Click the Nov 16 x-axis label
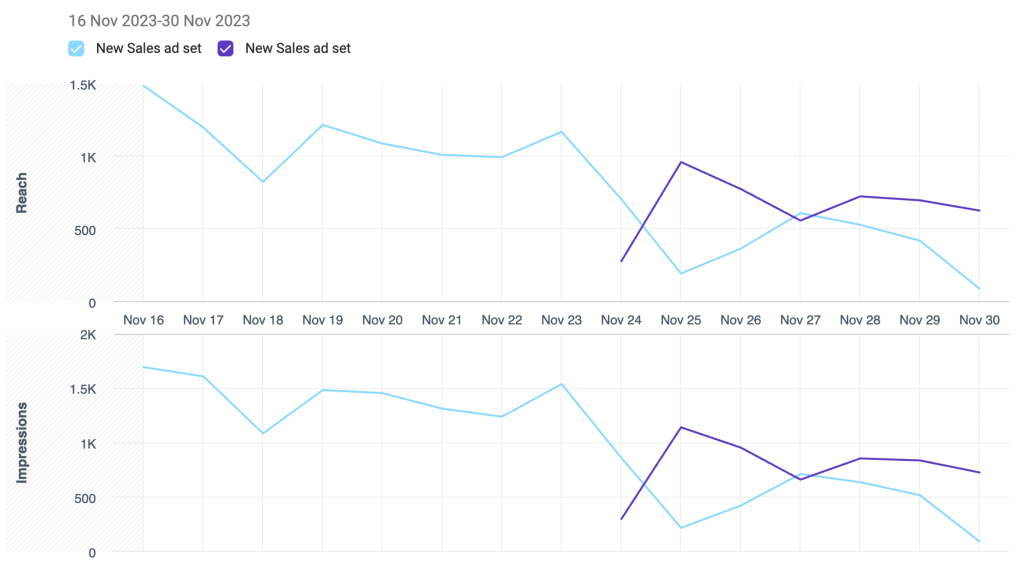 point(143,320)
